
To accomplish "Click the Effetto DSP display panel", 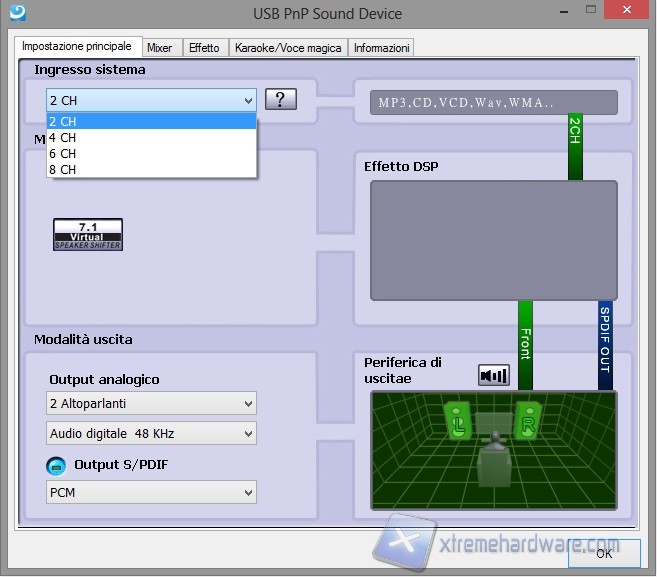I will tap(493, 241).
